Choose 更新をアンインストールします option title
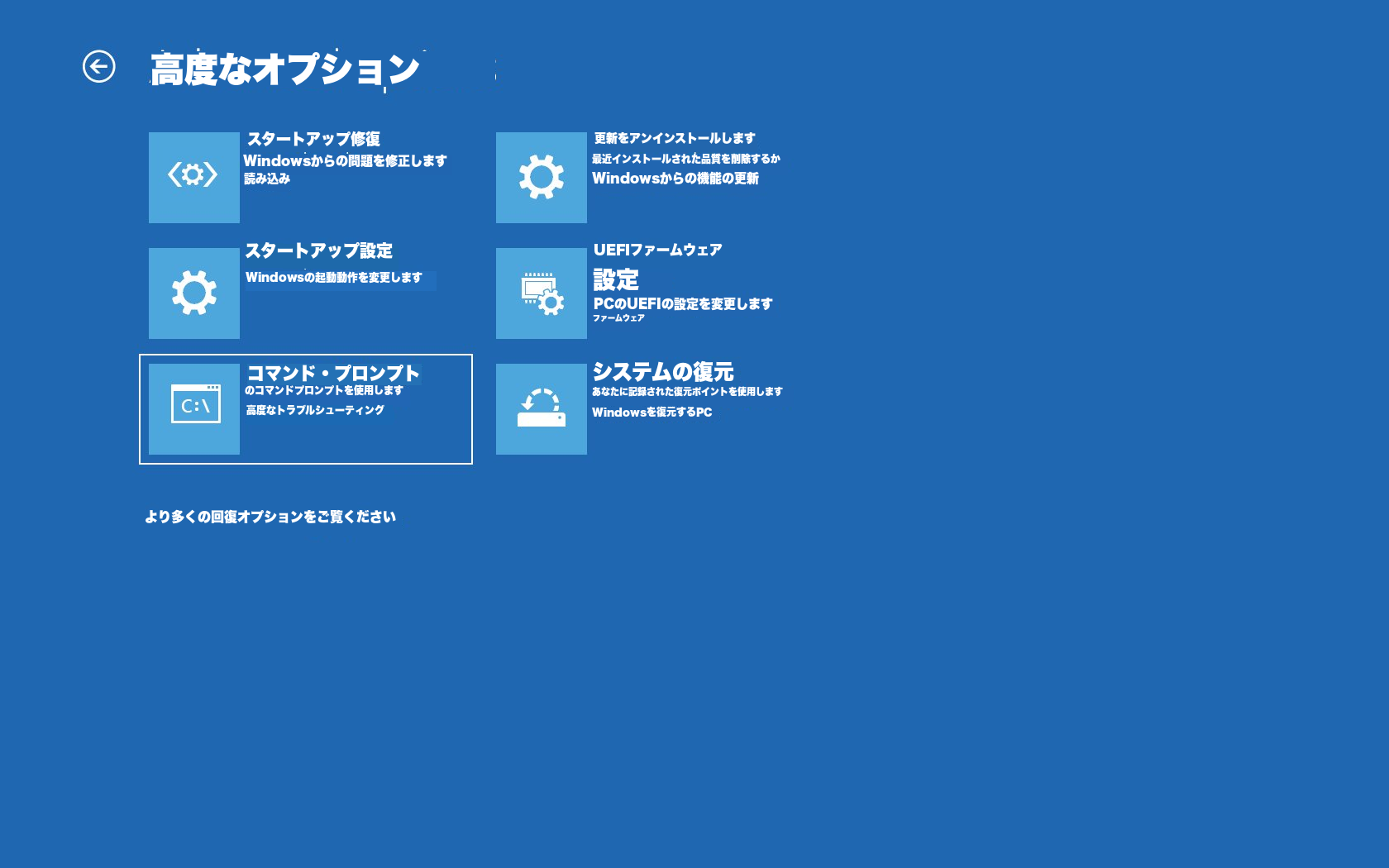The height and width of the screenshot is (868, 1389). [674, 138]
